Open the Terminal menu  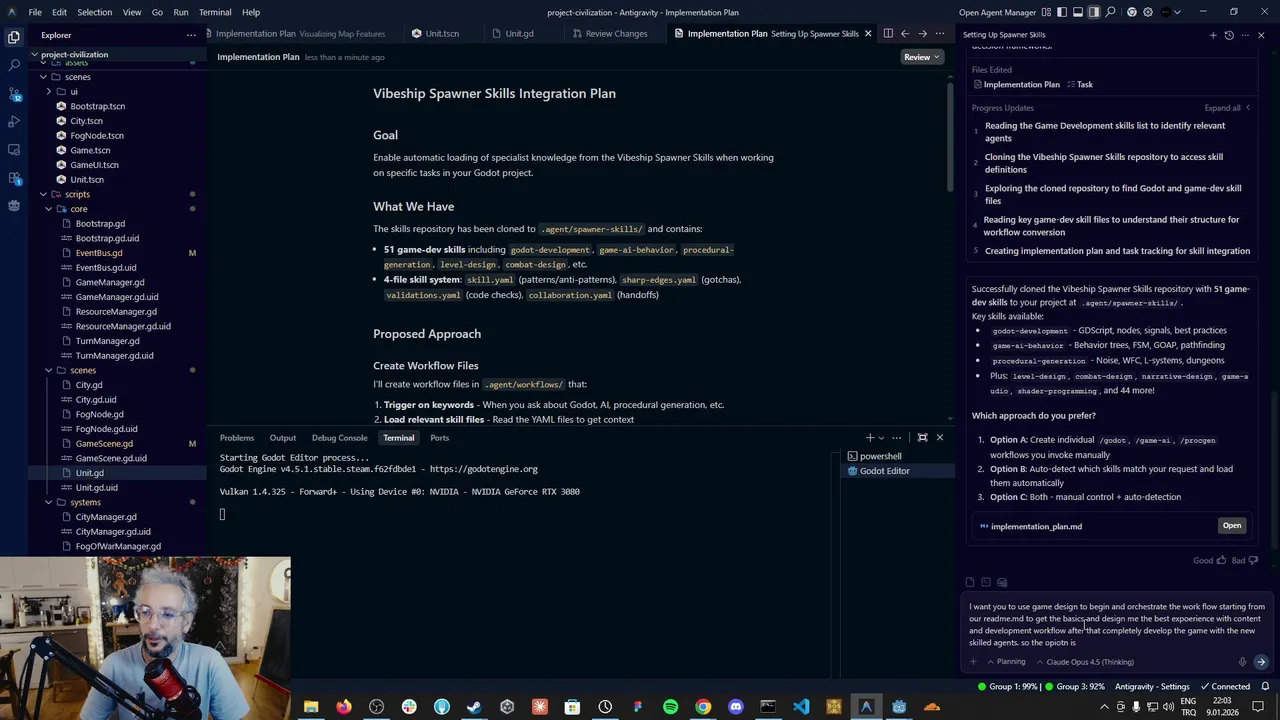215,12
